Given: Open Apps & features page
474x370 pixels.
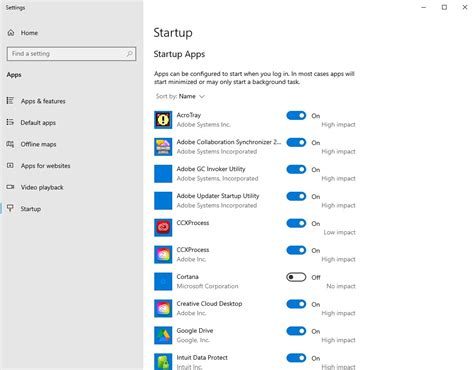Looking at the screenshot, I should (43, 101).
